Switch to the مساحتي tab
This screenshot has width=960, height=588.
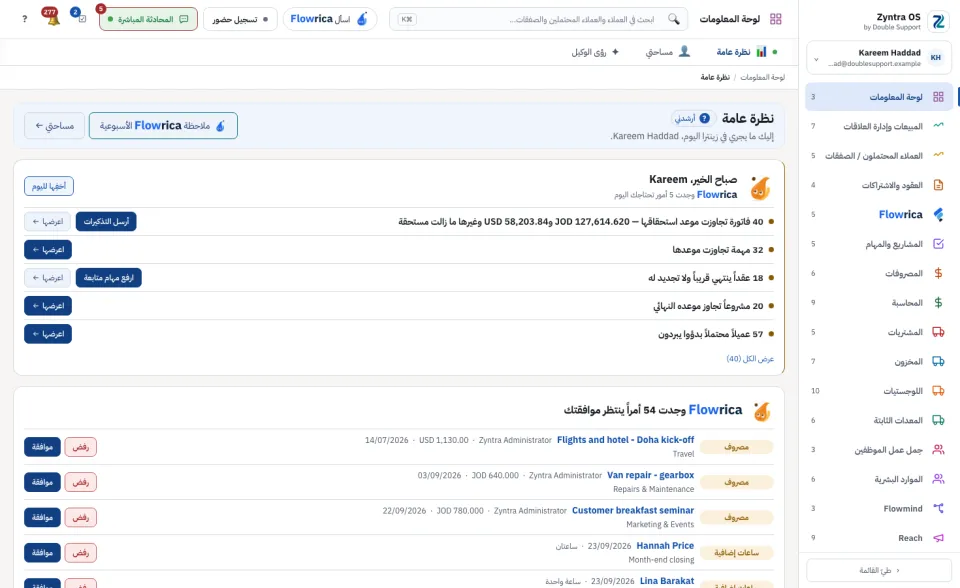(667, 52)
